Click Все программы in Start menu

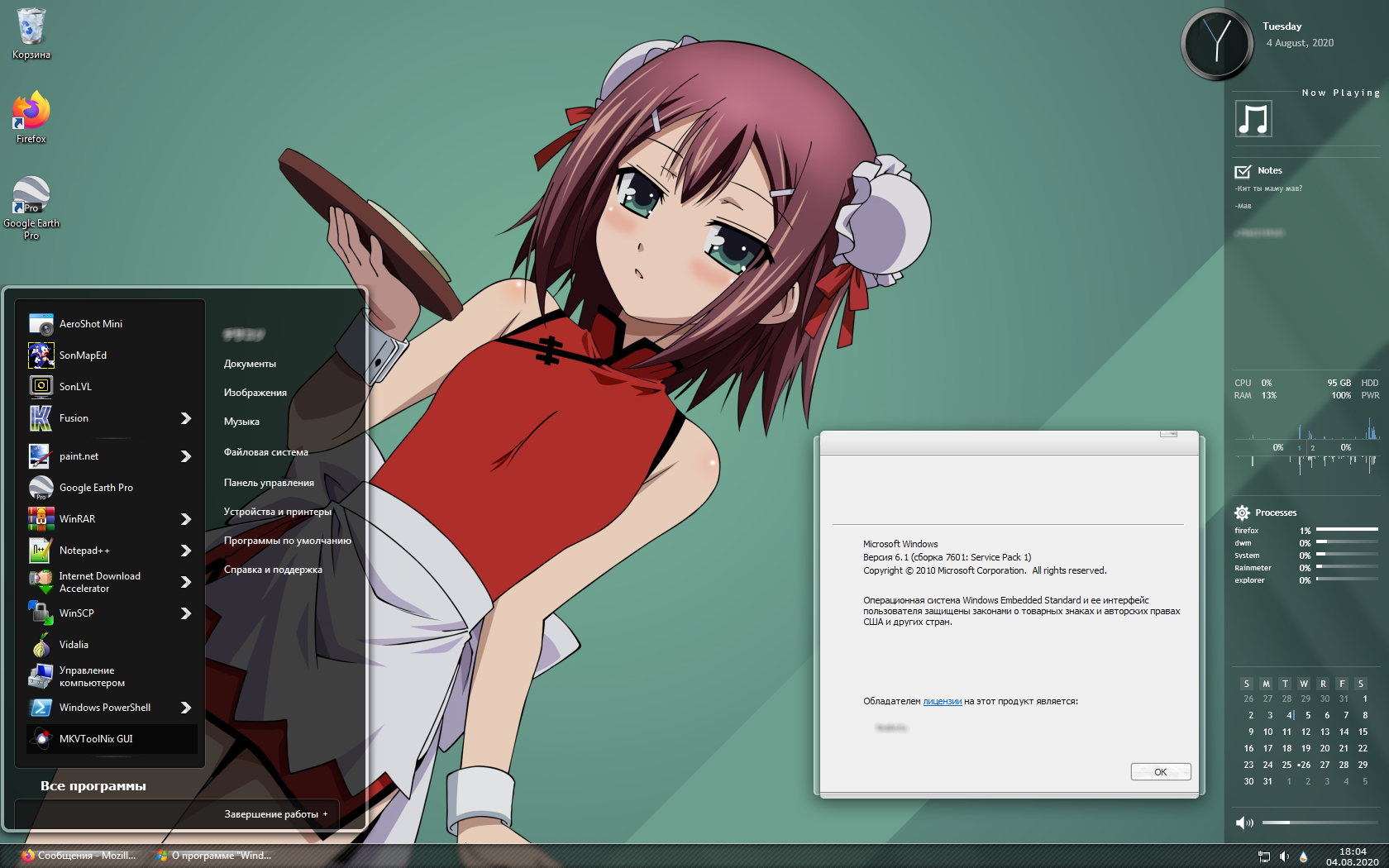tap(93, 786)
